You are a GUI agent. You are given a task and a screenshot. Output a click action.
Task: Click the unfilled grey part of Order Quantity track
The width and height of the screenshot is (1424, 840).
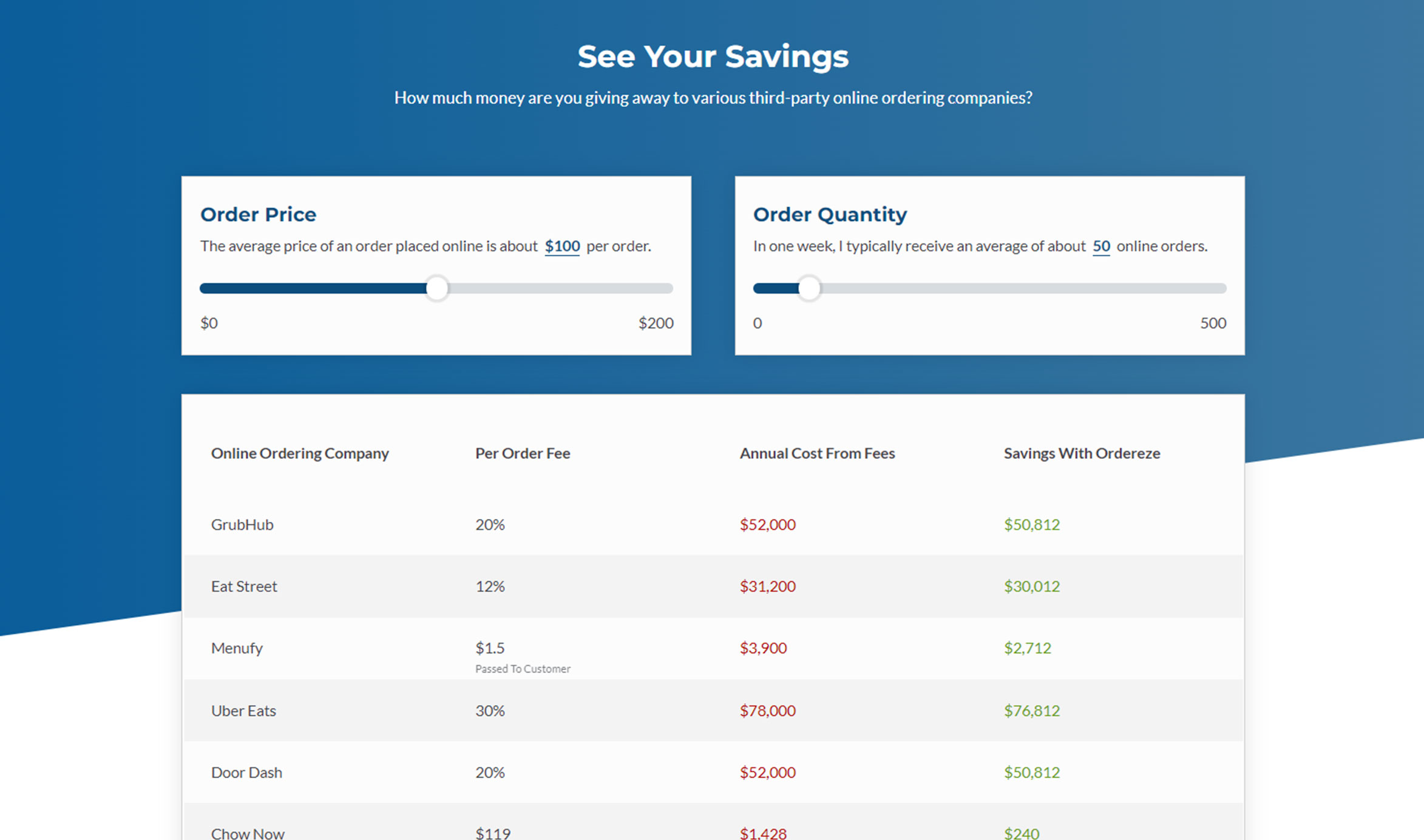(1023, 288)
